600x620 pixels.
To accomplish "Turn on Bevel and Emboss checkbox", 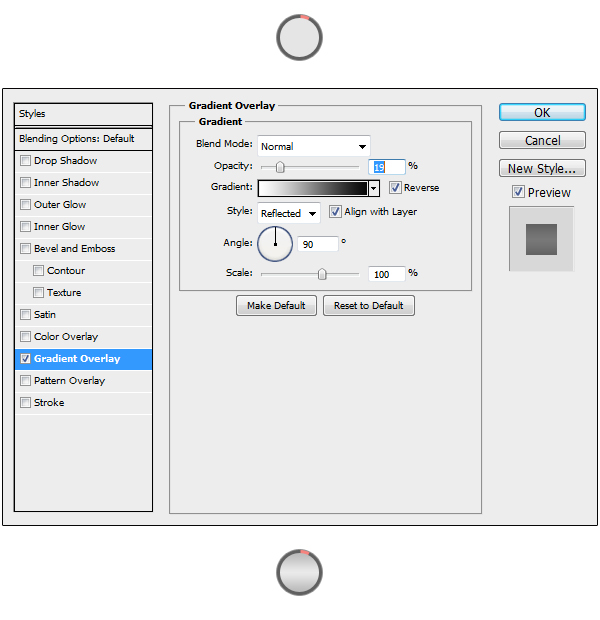I will tap(25, 249).
